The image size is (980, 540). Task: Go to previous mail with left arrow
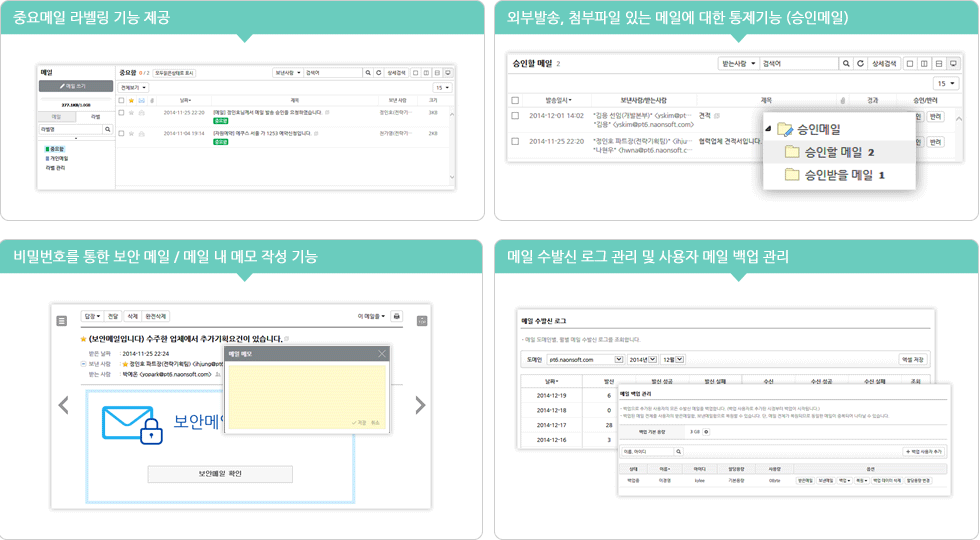pos(63,405)
